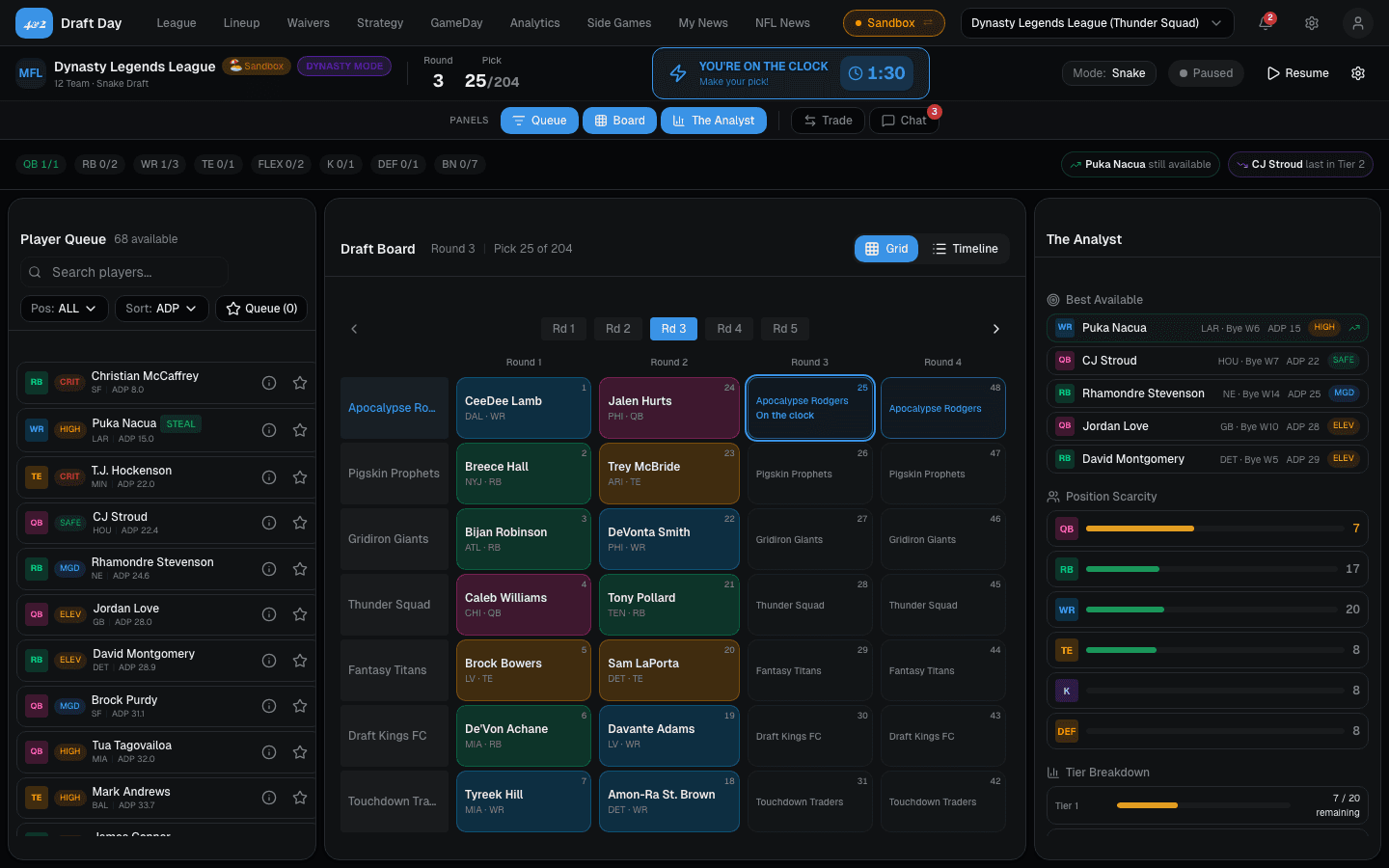This screenshot has height=868, width=1389.
Task: Focus the Search players field
Action: 124,272
